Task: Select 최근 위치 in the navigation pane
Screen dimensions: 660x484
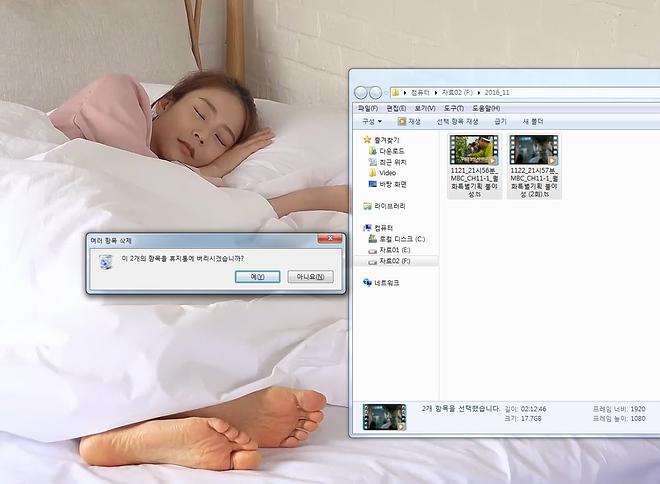Action: pyautogui.click(x=393, y=162)
